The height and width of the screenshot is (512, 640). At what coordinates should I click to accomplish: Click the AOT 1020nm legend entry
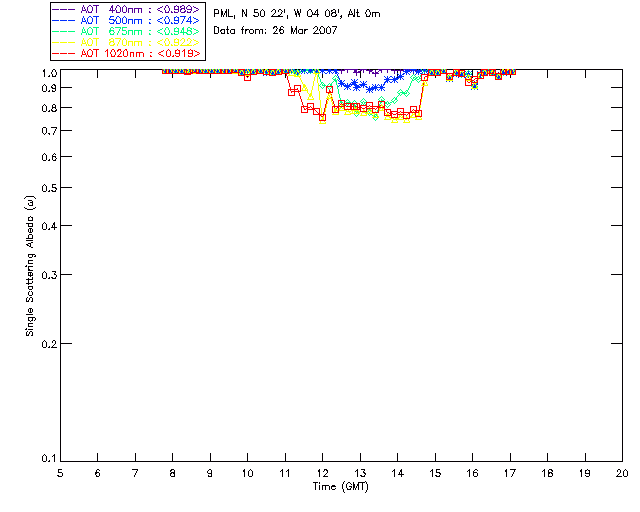point(126,53)
